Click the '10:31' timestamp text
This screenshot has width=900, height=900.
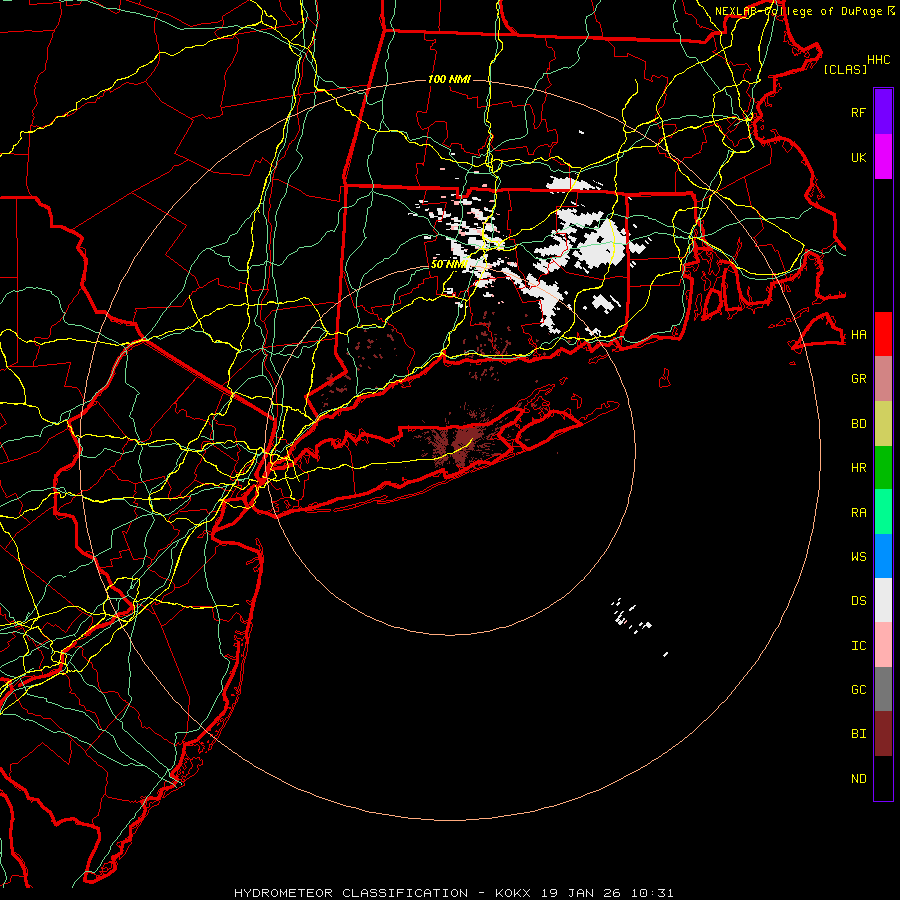(652, 893)
